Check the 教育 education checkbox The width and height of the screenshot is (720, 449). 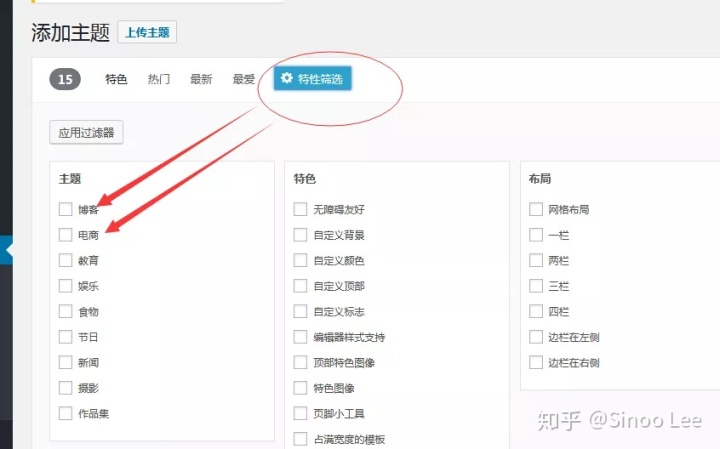[x=65, y=260]
